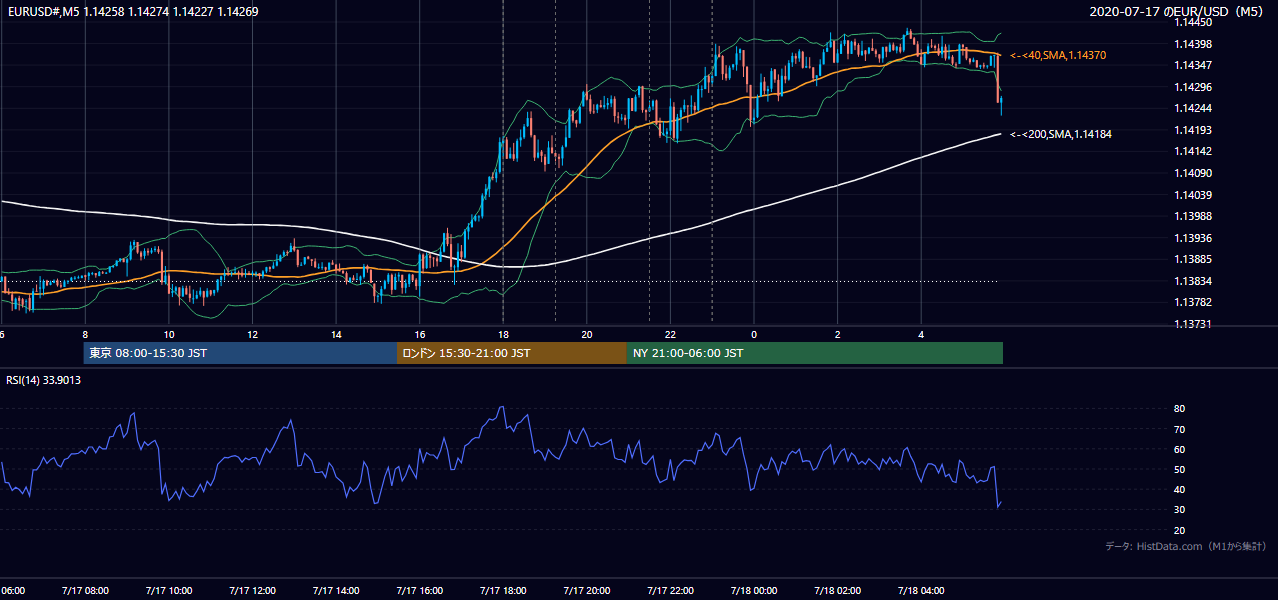Click price axis label 1.14296
1278x600 pixels.
tap(1194, 87)
